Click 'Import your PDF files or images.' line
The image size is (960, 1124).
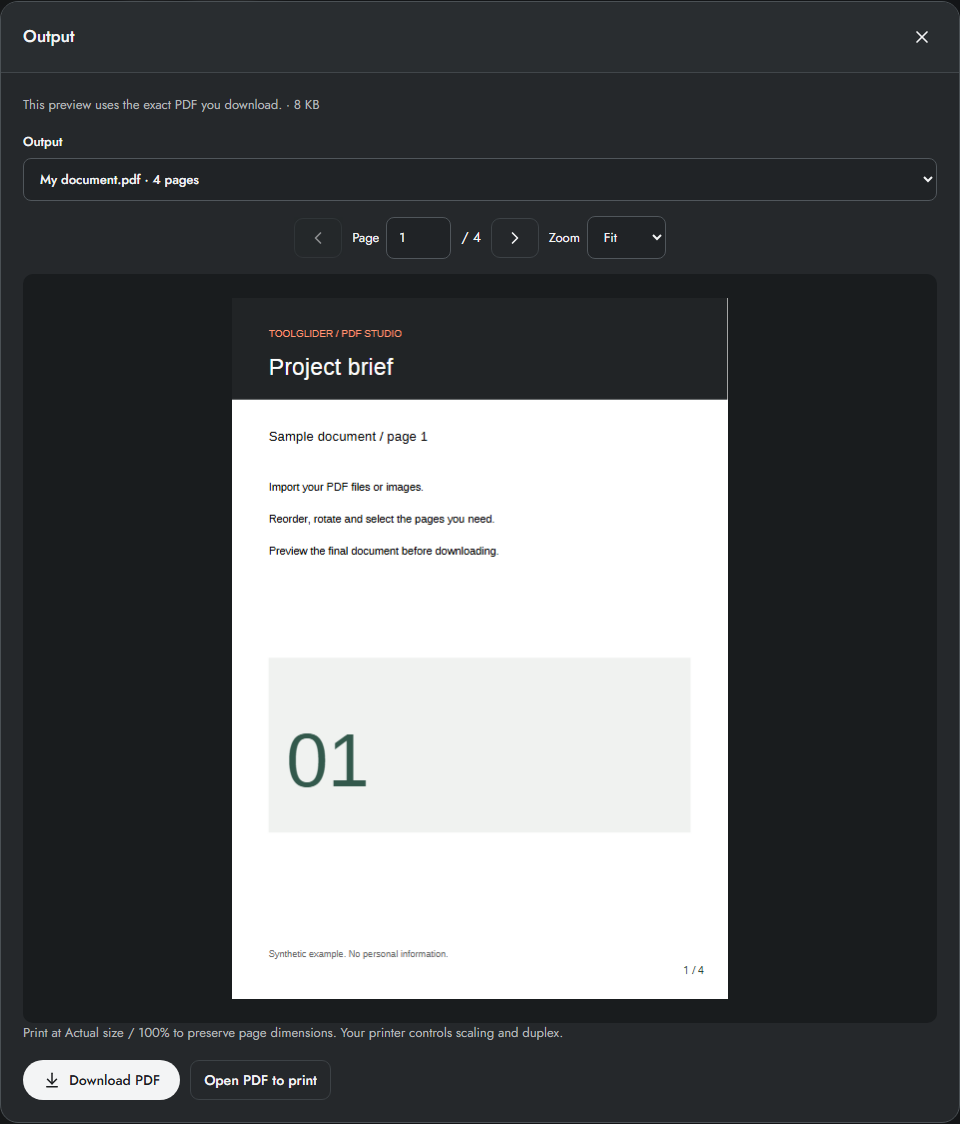point(346,487)
